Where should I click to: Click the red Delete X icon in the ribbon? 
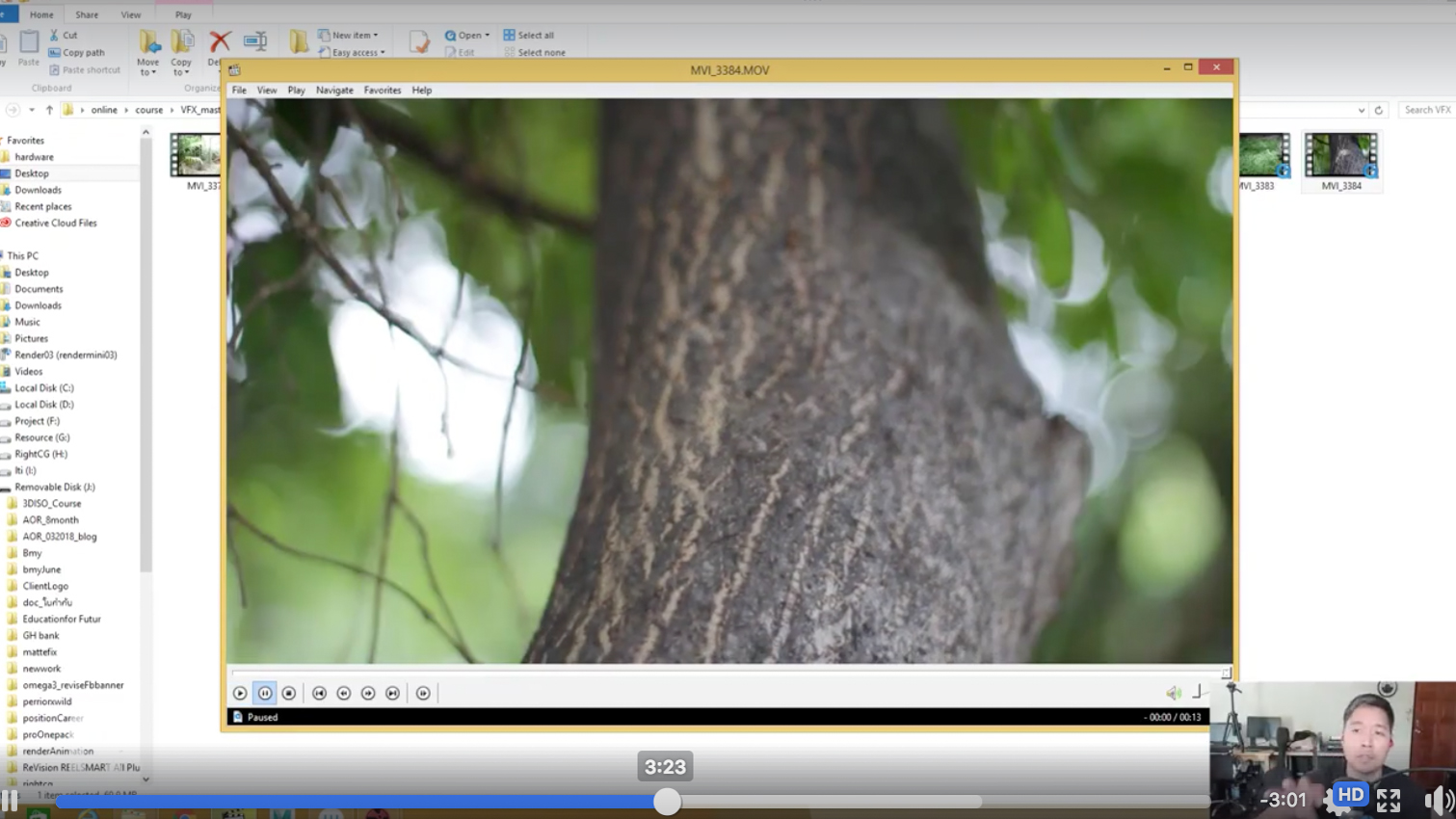click(x=220, y=41)
